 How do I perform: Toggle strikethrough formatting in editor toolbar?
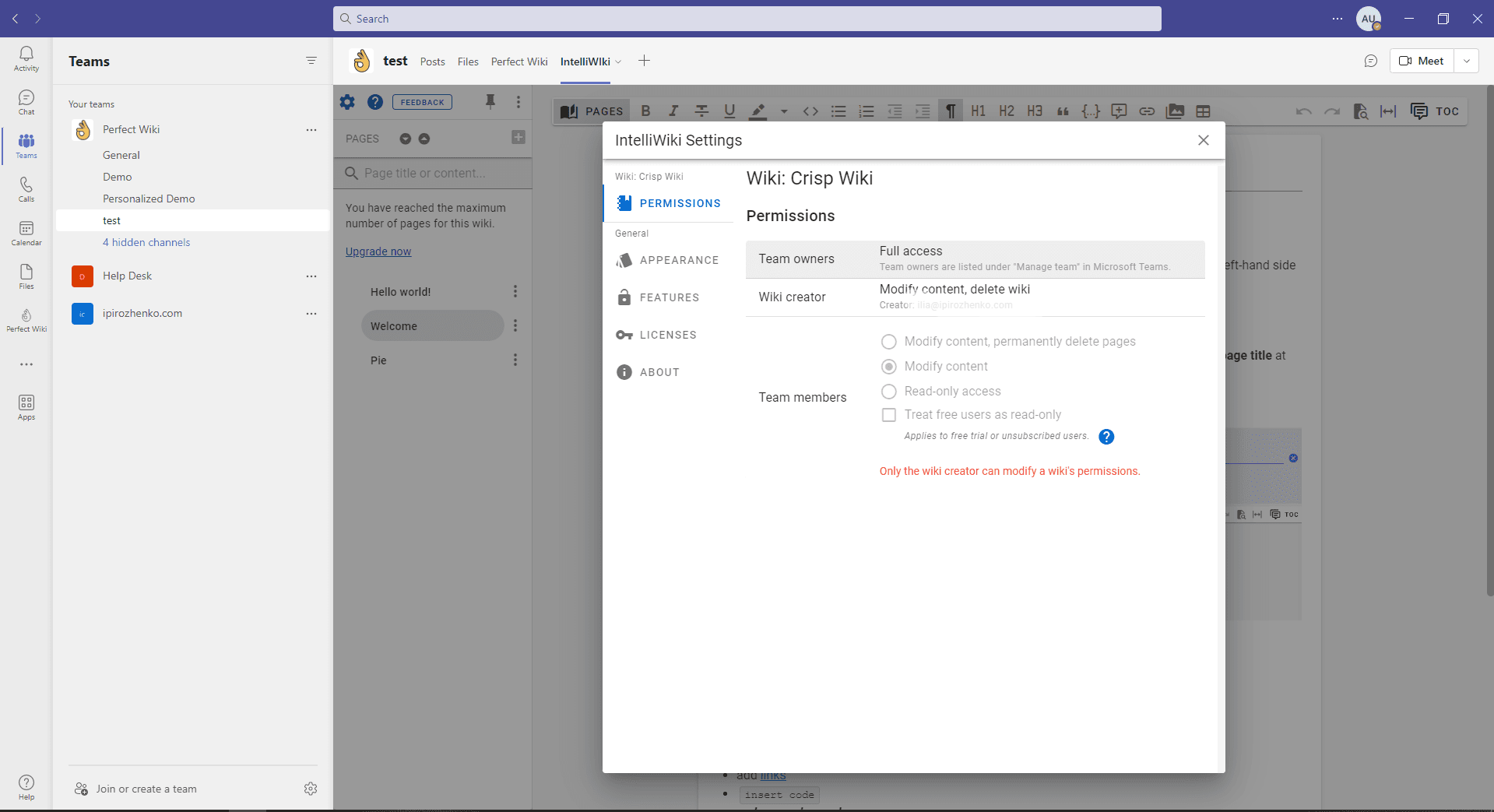pos(701,111)
